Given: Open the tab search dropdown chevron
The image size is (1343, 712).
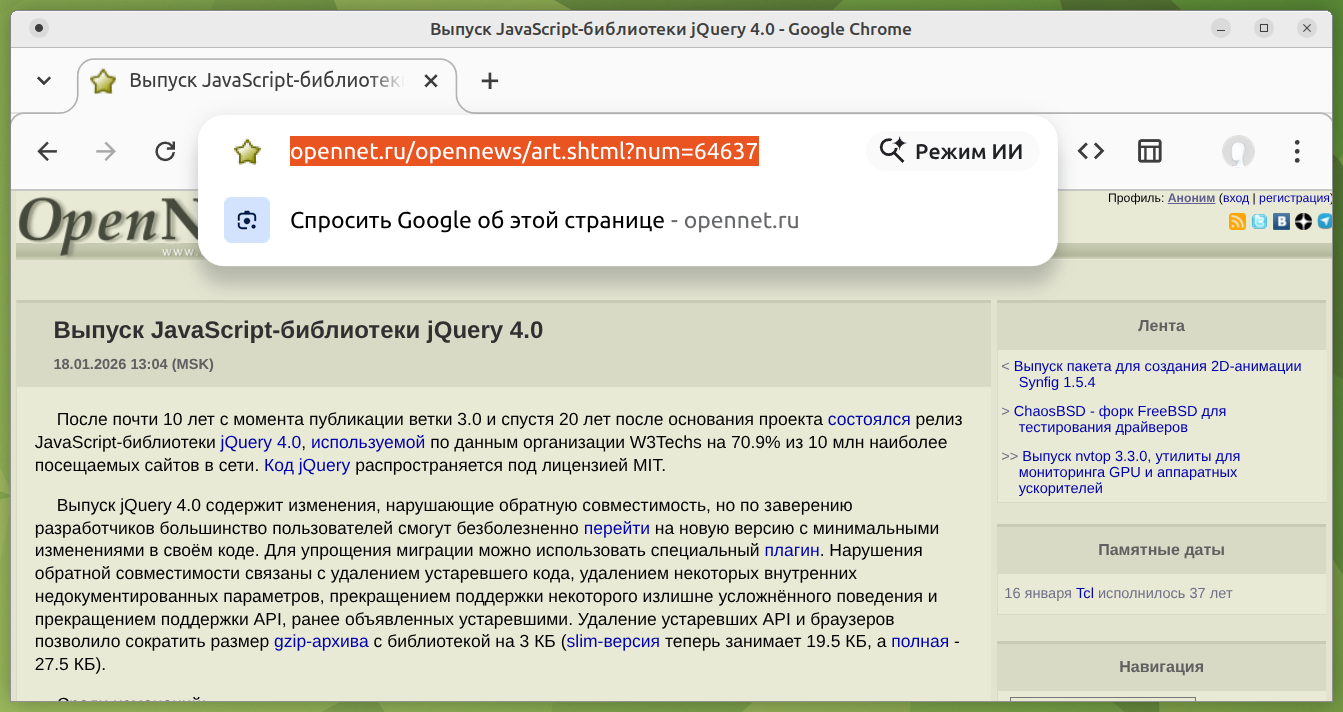Looking at the screenshot, I should click(44, 81).
